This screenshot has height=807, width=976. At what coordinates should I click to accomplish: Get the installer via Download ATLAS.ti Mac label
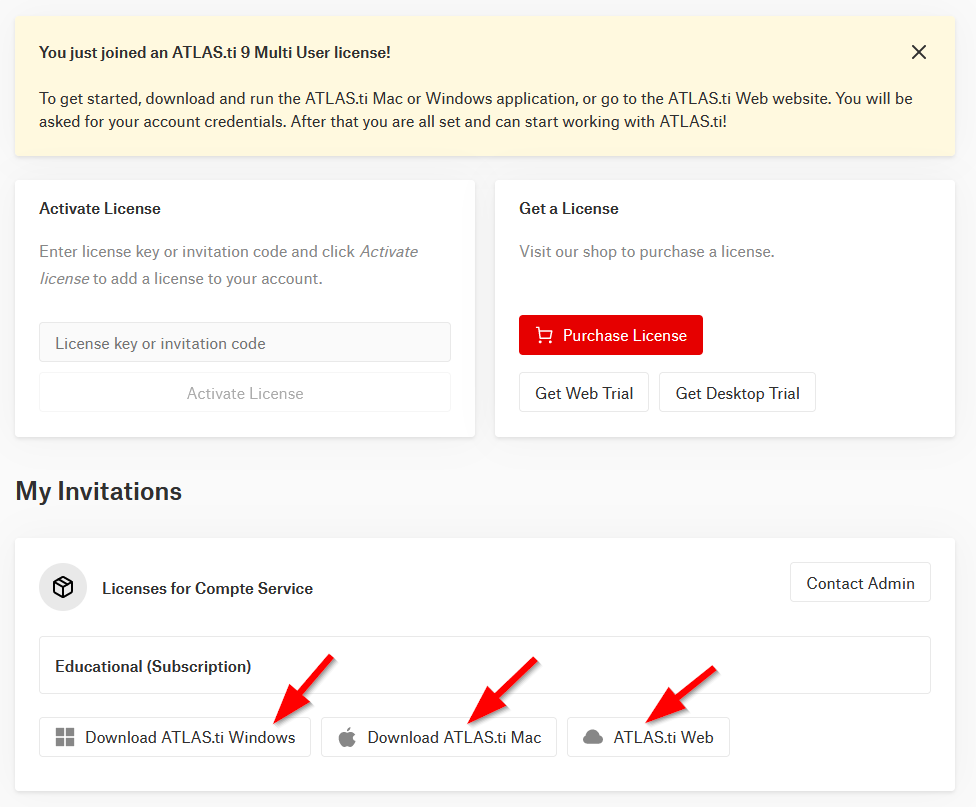point(454,738)
